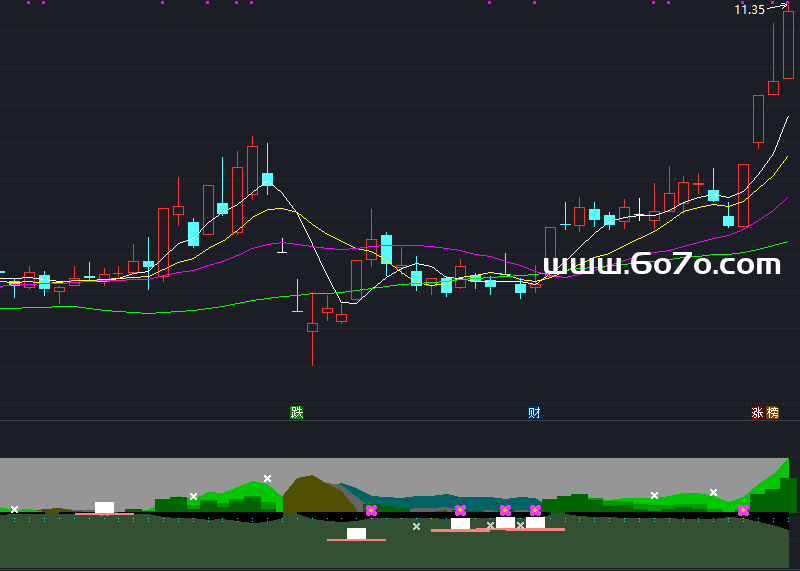This screenshot has width=800, height=571.
Task: Click the rightmost pink flower signal marker
Action: point(743,511)
